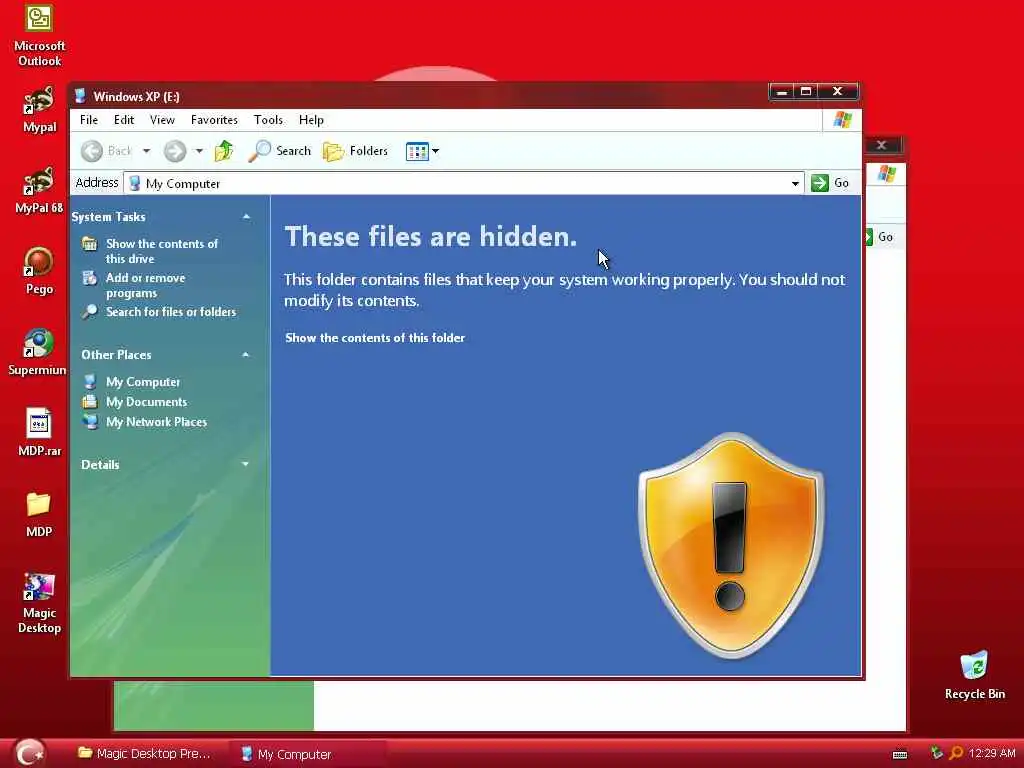The image size is (1024, 768).
Task: Click the keyboard tray icon
Action: [x=900, y=754]
